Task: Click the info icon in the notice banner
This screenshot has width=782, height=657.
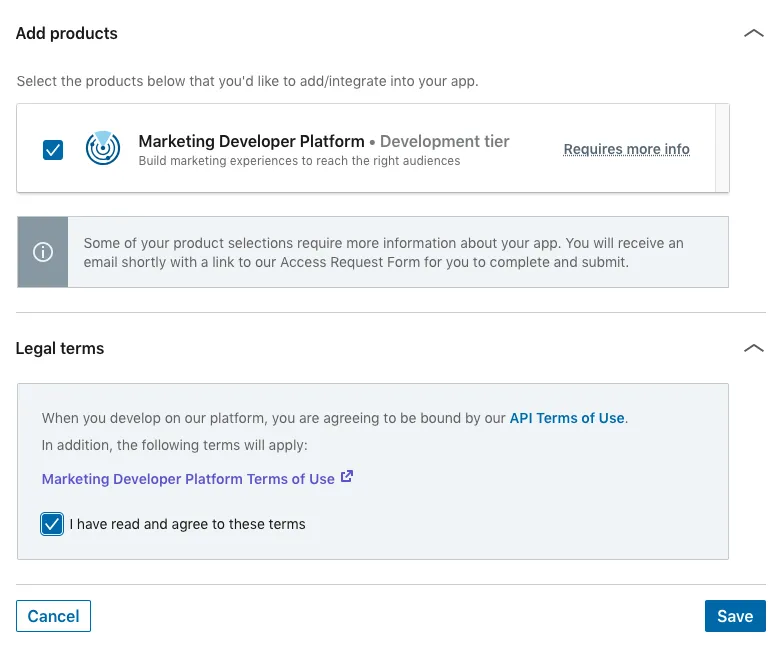Action: (43, 252)
